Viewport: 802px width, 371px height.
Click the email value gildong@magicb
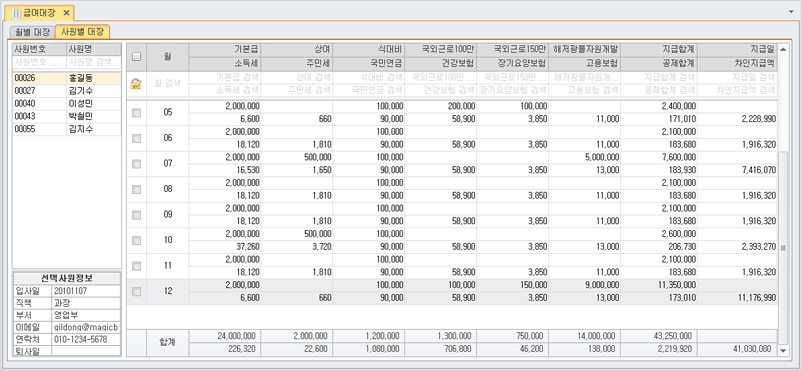(x=86, y=327)
